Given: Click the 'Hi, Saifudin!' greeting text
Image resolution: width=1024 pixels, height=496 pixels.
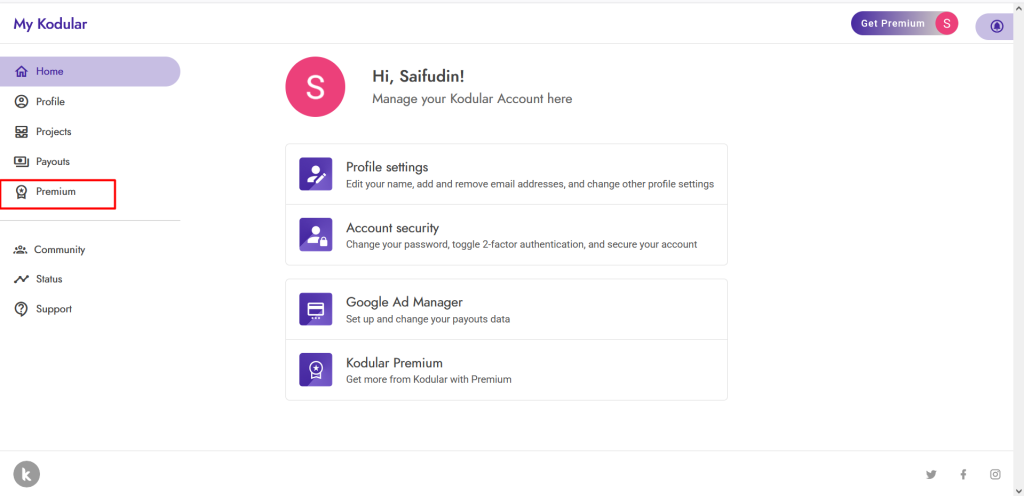Looking at the screenshot, I should (x=419, y=76).
